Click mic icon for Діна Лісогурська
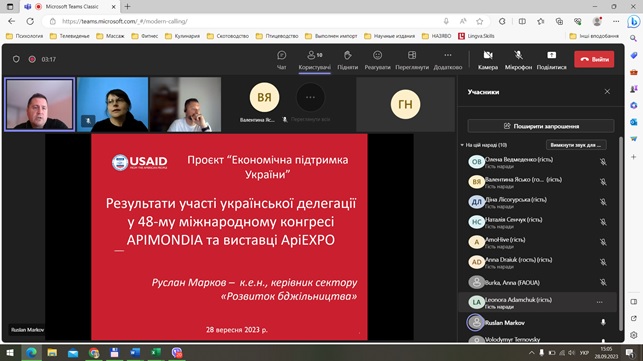 point(603,202)
